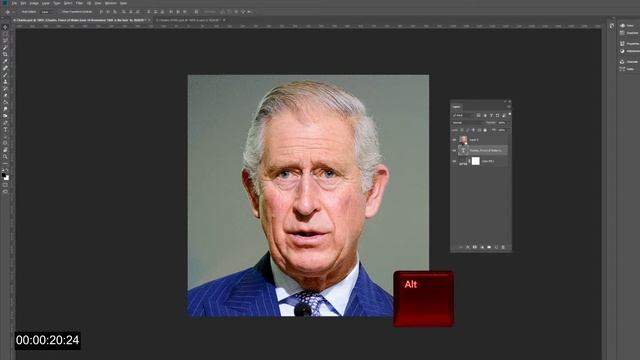Hide Layer 1 with its eye icon

454,140
